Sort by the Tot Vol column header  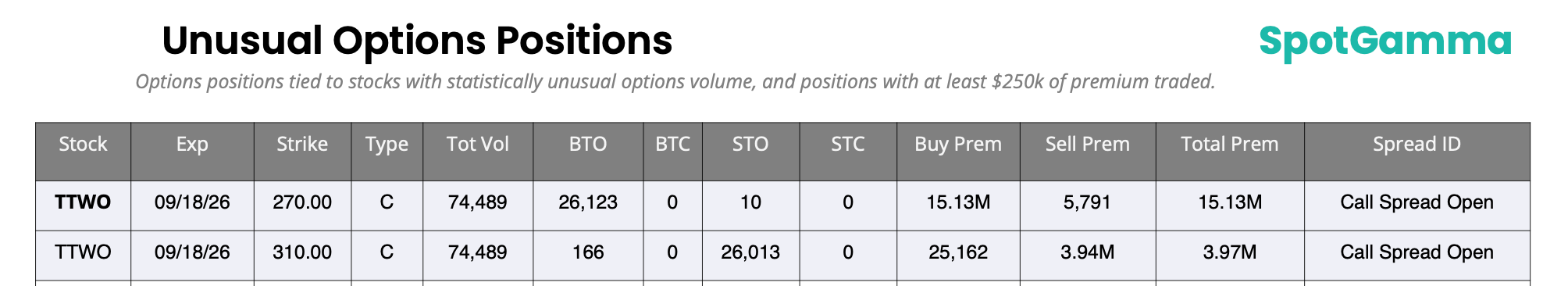pos(478,145)
